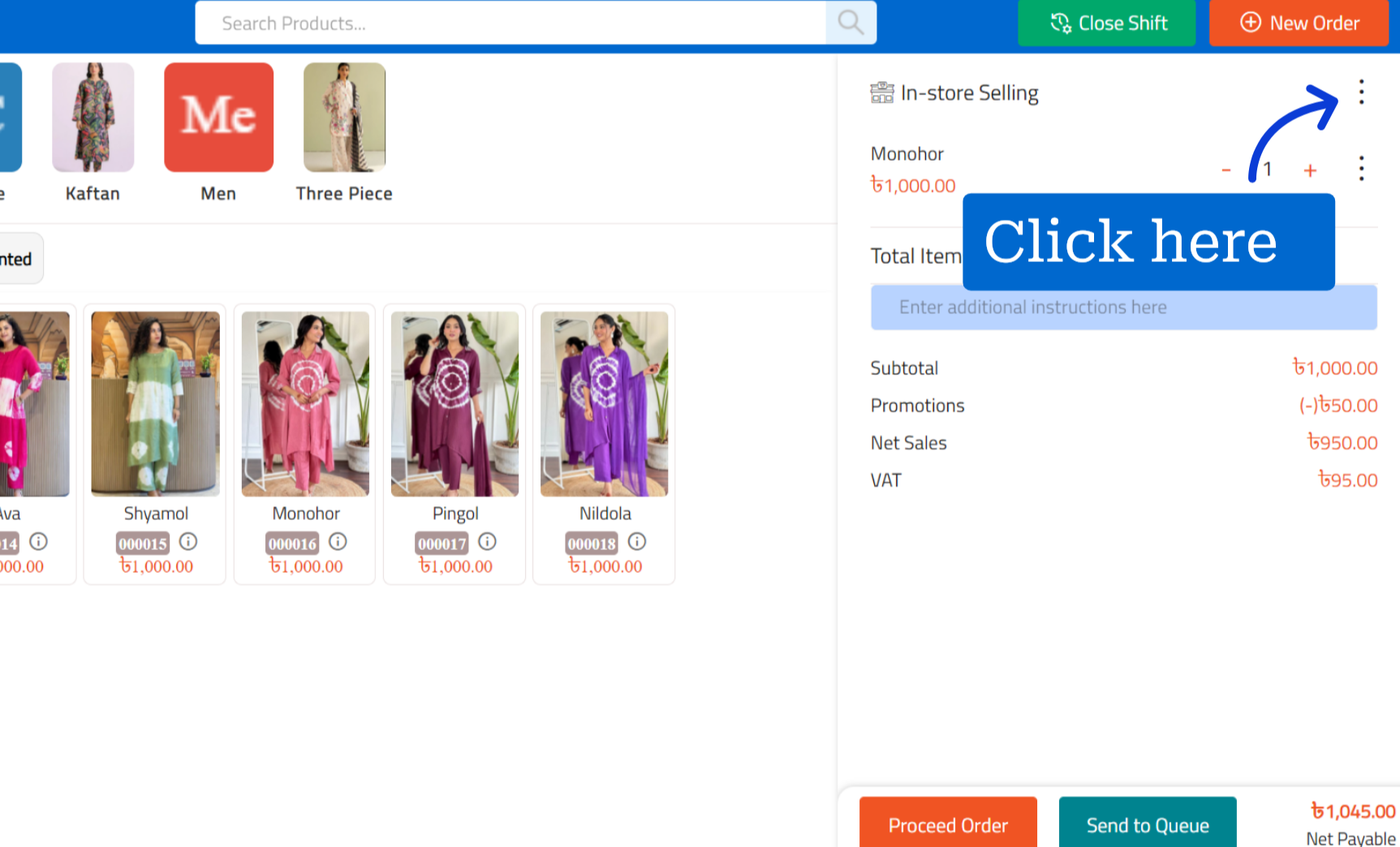The image size is (1400, 847).
Task: Increase Monohor quantity with plus
Action: point(1310,170)
